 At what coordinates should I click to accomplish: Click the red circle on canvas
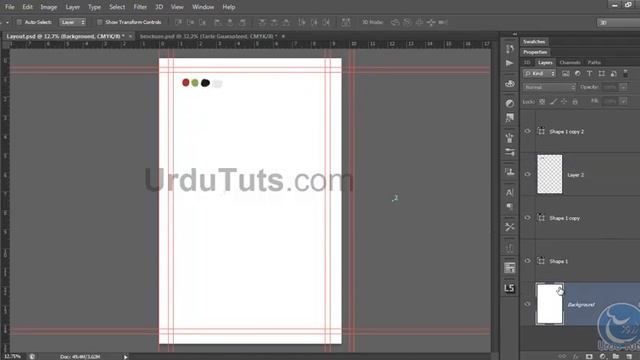pos(186,82)
